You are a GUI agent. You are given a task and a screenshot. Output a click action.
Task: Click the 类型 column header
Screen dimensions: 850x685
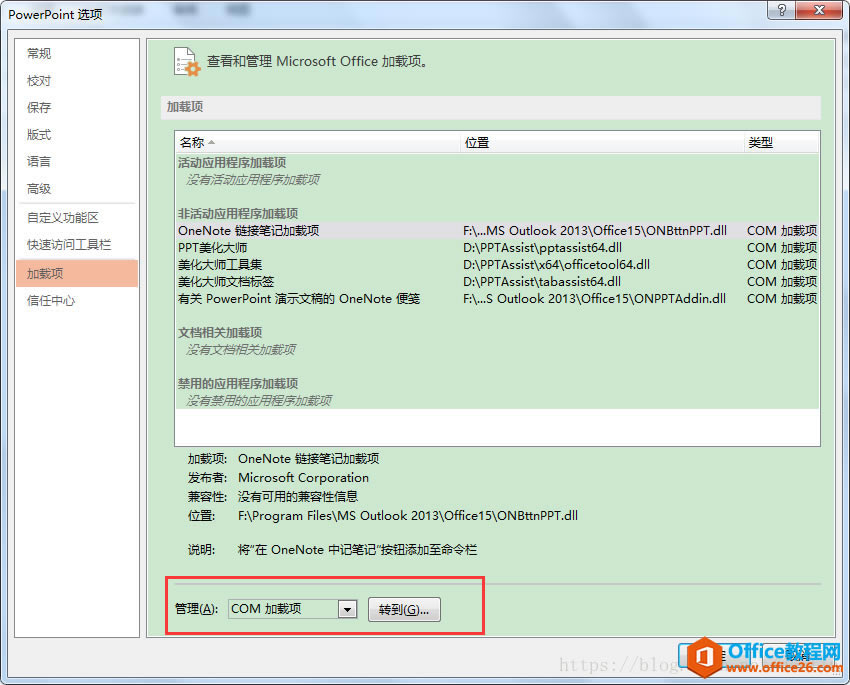point(761,142)
